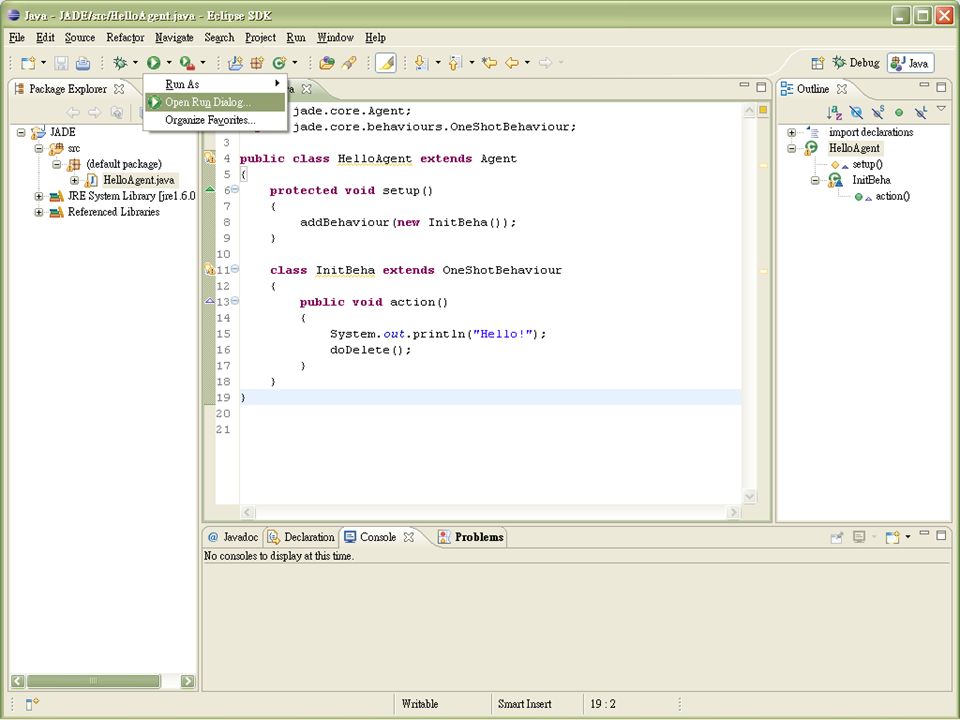Image resolution: width=960 pixels, height=720 pixels.
Task: Toggle Hide Non-Public Members in Outline
Action: coord(899,113)
